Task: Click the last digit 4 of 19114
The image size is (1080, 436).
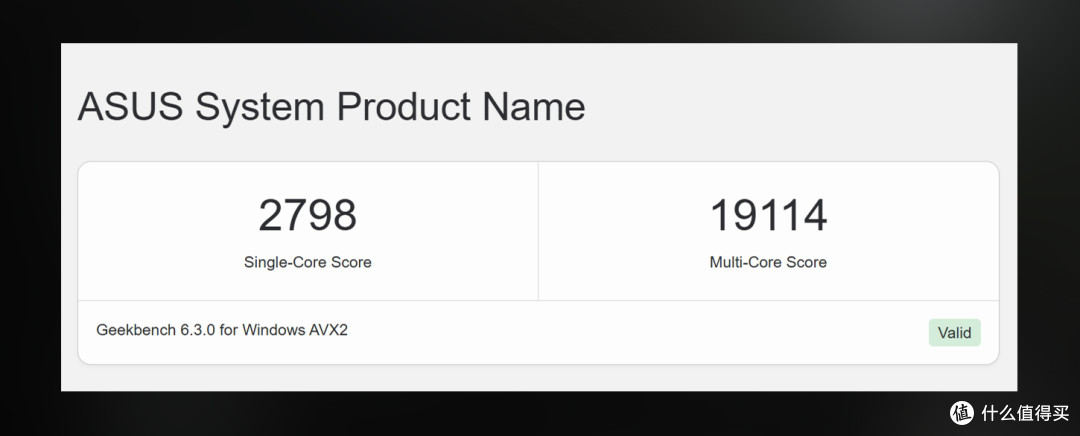Action: coord(815,215)
